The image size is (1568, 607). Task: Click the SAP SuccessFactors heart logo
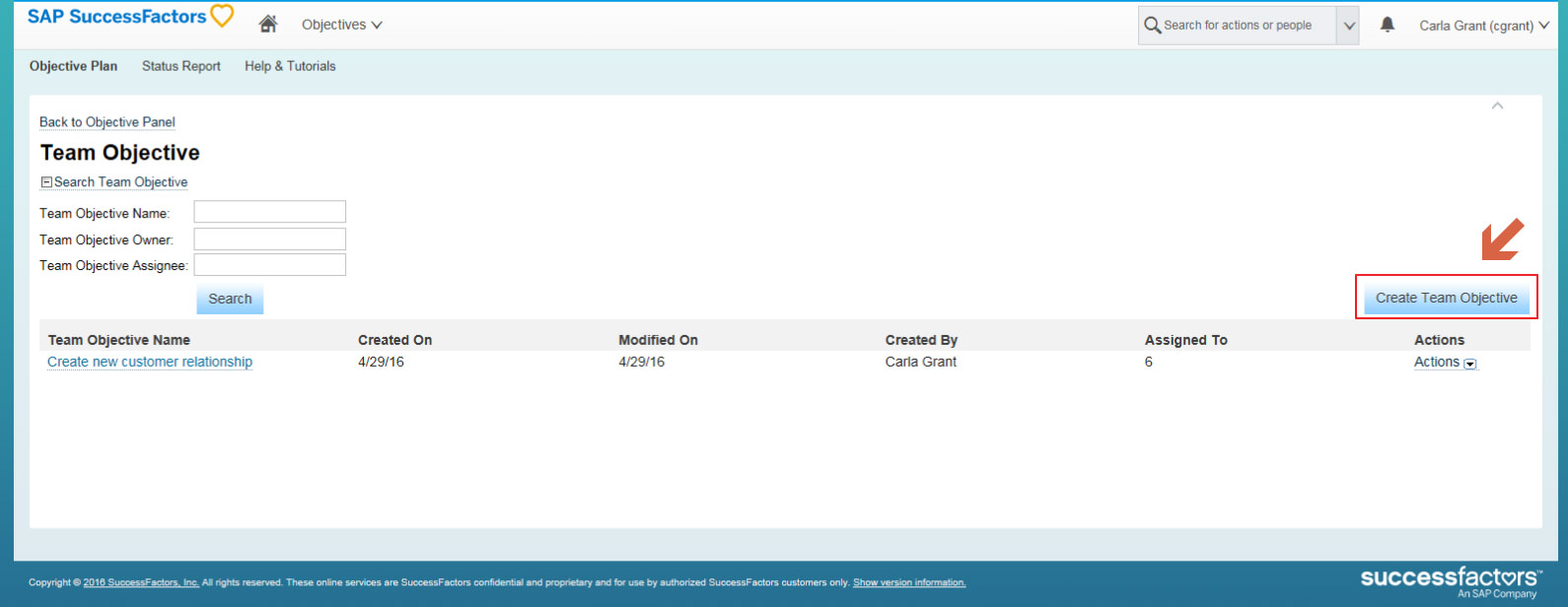click(x=222, y=17)
